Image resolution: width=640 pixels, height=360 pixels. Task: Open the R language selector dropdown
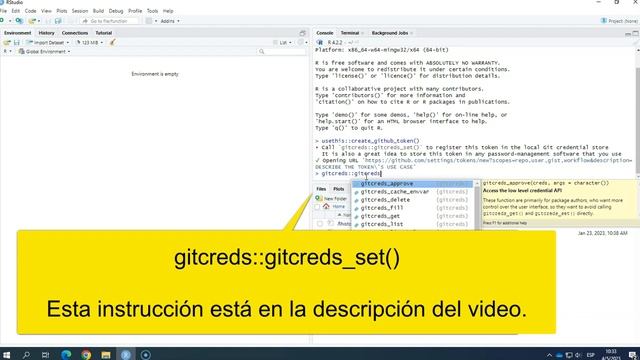pos(7,51)
